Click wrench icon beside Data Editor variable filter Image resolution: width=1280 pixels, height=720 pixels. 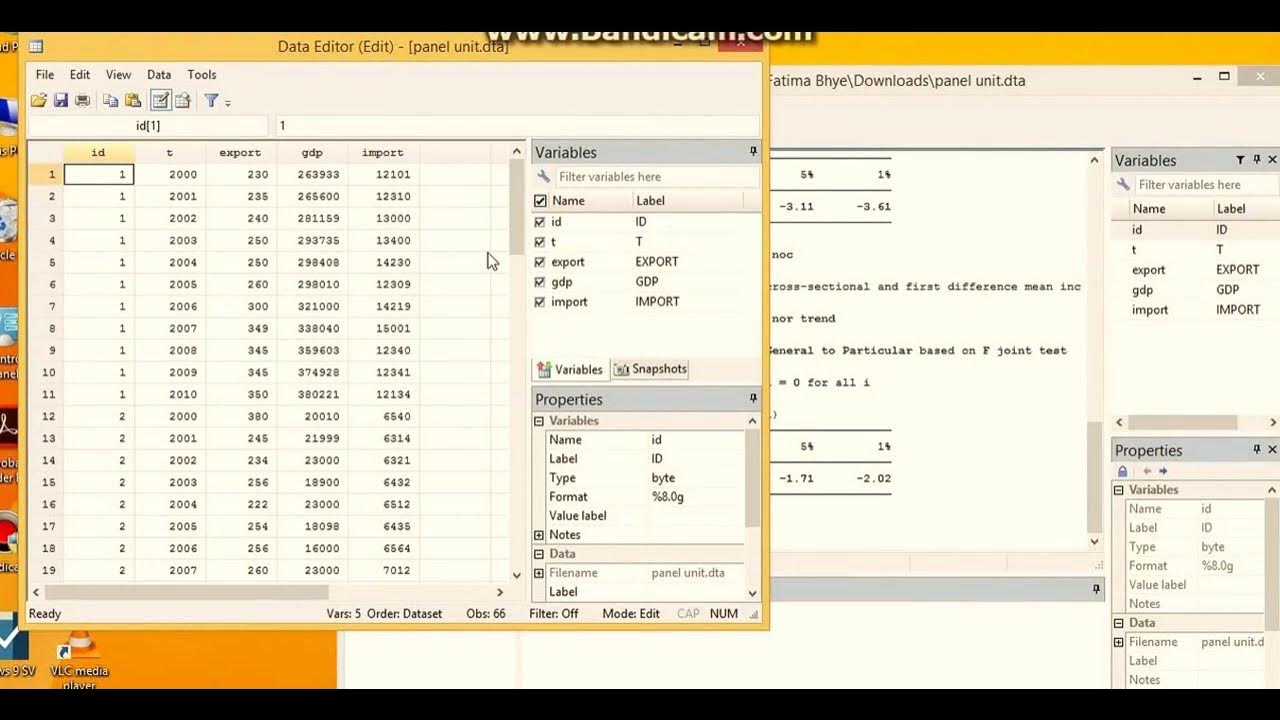coord(544,177)
